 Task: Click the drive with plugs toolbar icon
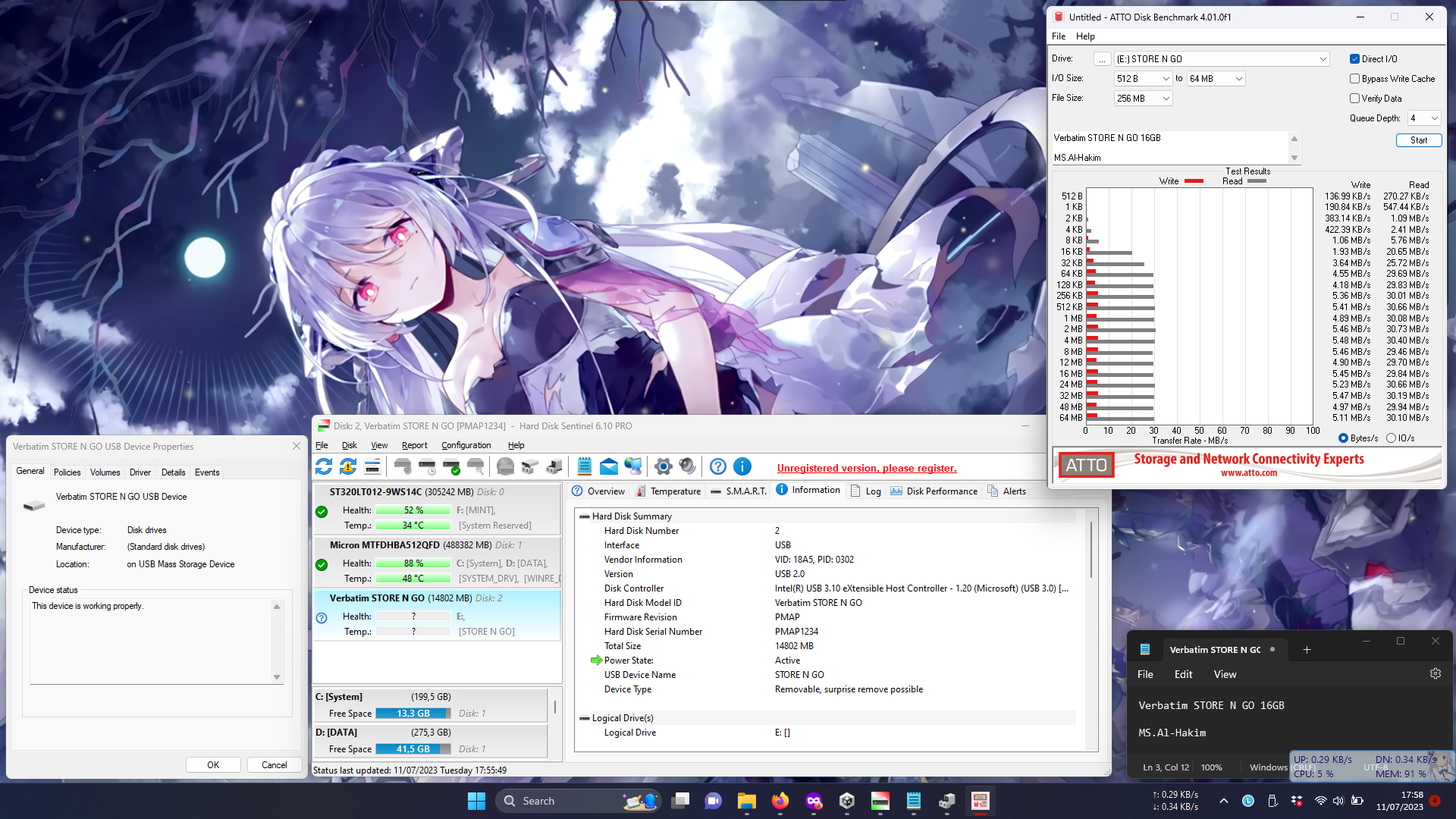(x=530, y=466)
